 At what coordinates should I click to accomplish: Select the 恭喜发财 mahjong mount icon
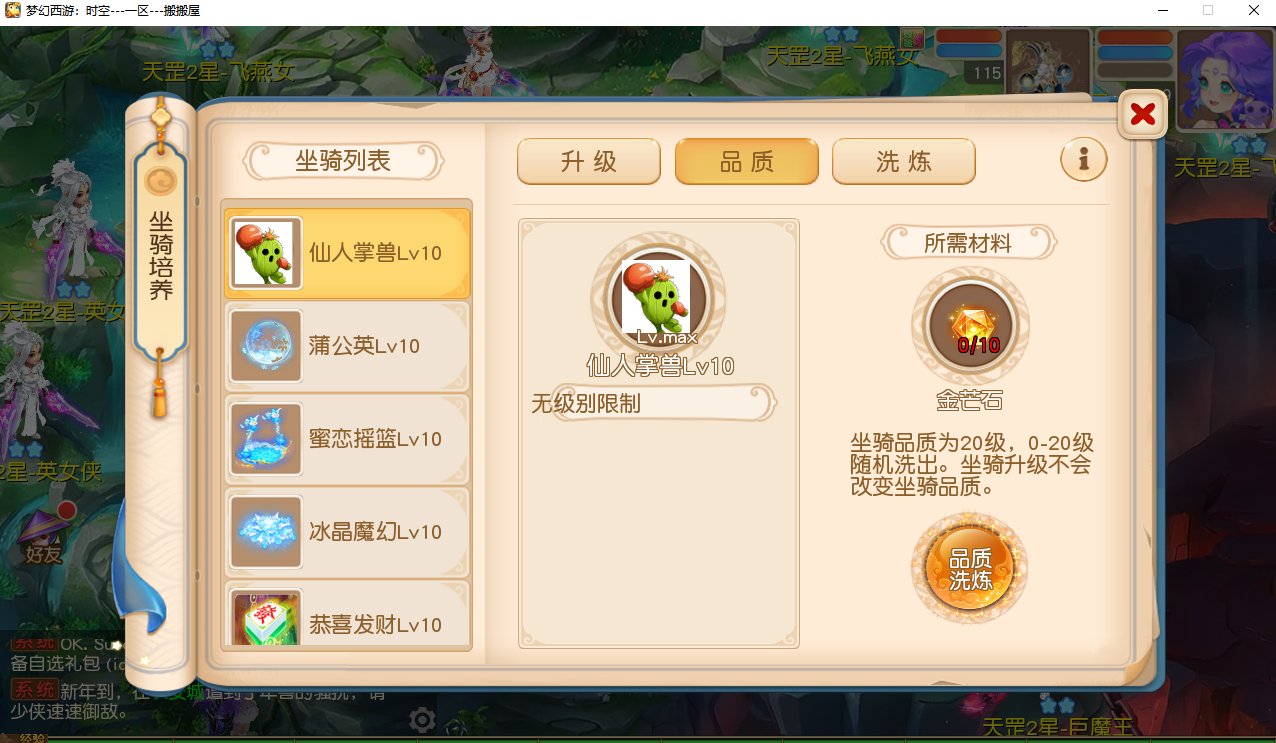266,618
